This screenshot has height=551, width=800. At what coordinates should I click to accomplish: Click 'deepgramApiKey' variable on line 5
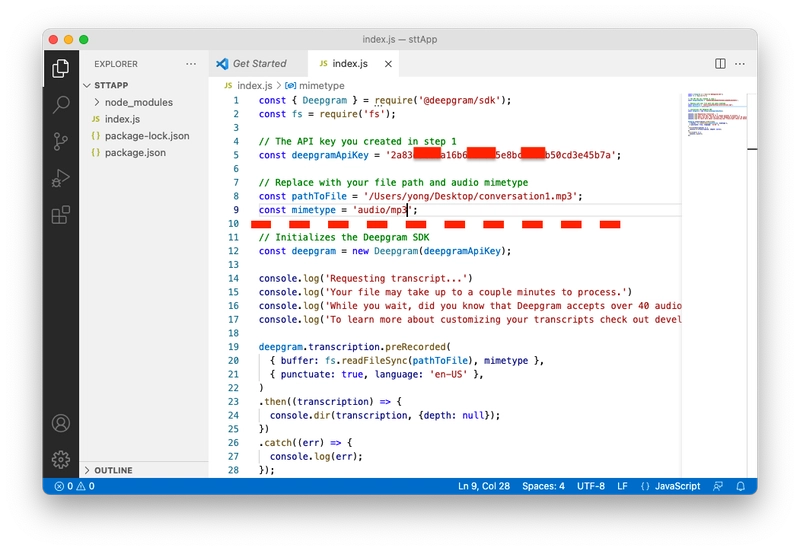point(330,155)
